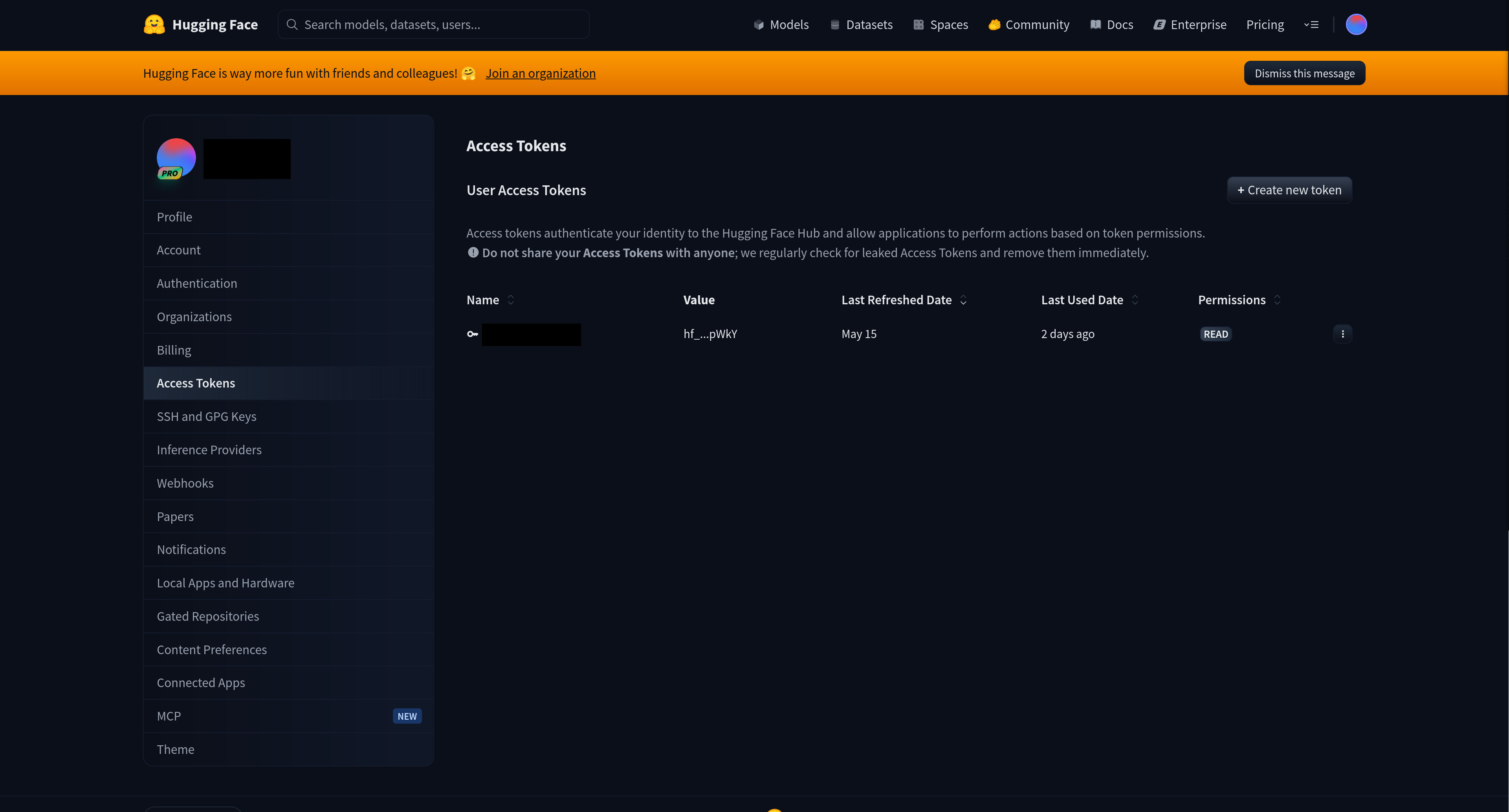The height and width of the screenshot is (812, 1509).
Task: Click the Datasets icon in the navbar
Action: 835,25
